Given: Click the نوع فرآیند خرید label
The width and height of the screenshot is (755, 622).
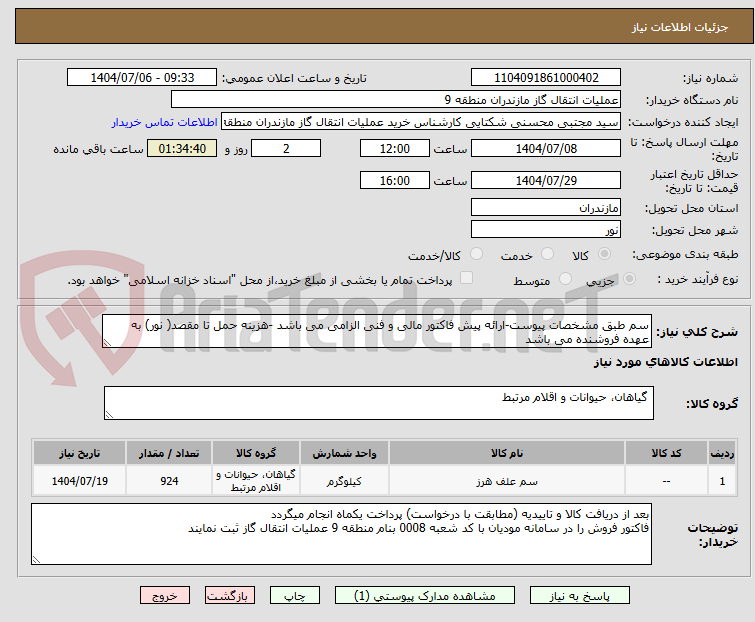Looking at the screenshot, I should 697,279.
